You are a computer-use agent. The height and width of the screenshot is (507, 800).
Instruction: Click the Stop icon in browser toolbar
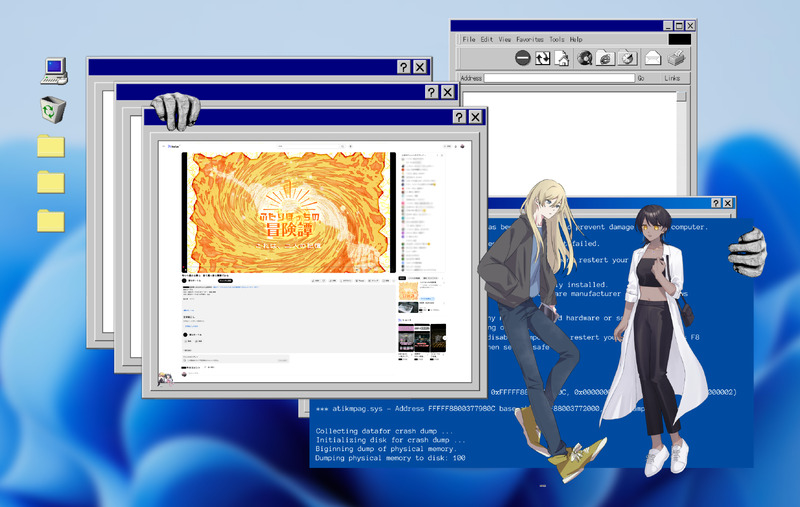point(522,58)
